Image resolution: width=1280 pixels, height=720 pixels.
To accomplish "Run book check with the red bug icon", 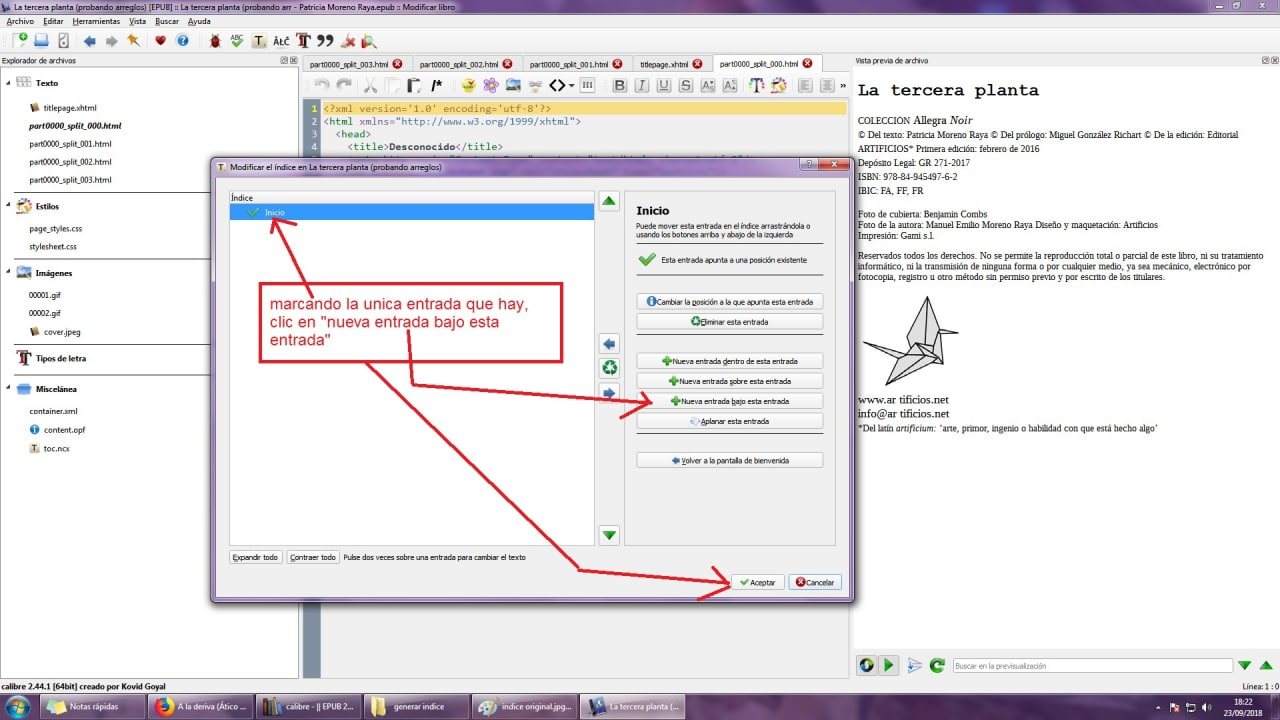I will pyautogui.click(x=215, y=41).
